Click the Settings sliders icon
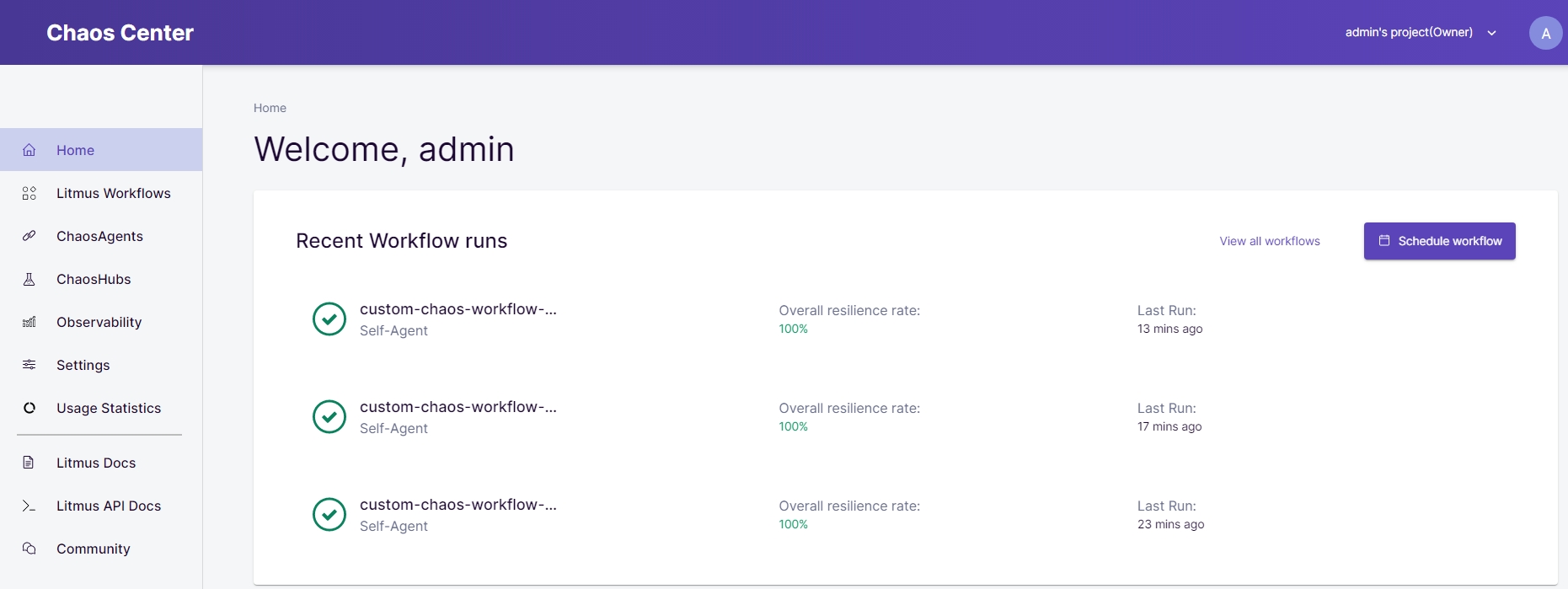This screenshot has width=1568, height=589. (29, 365)
